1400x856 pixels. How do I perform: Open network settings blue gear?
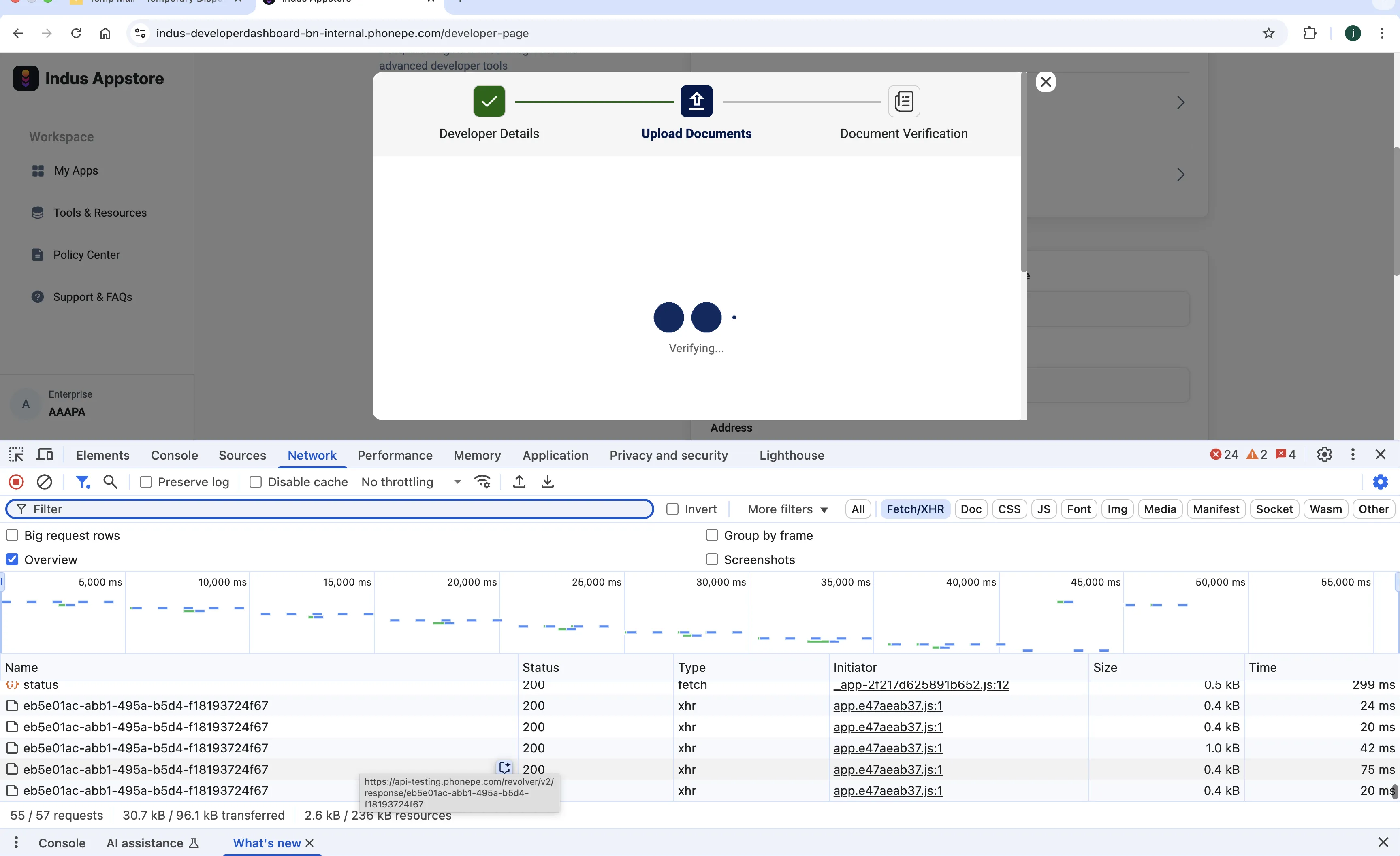click(x=1380, y=482)
